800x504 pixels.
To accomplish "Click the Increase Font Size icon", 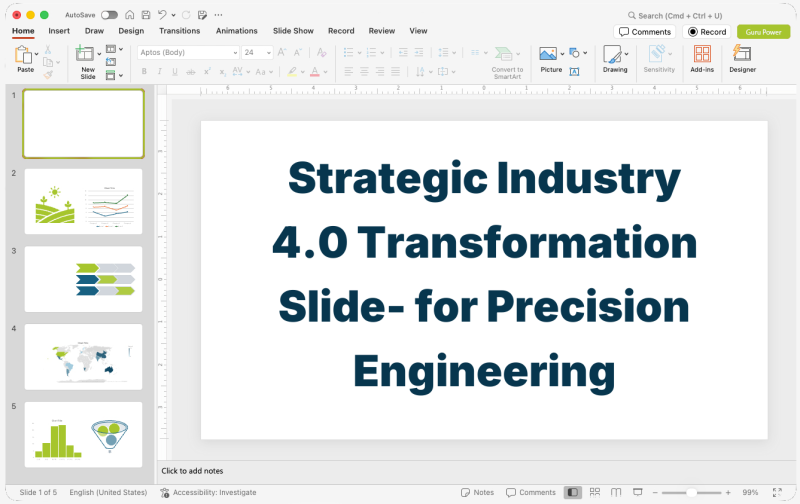I will point(282,52).
